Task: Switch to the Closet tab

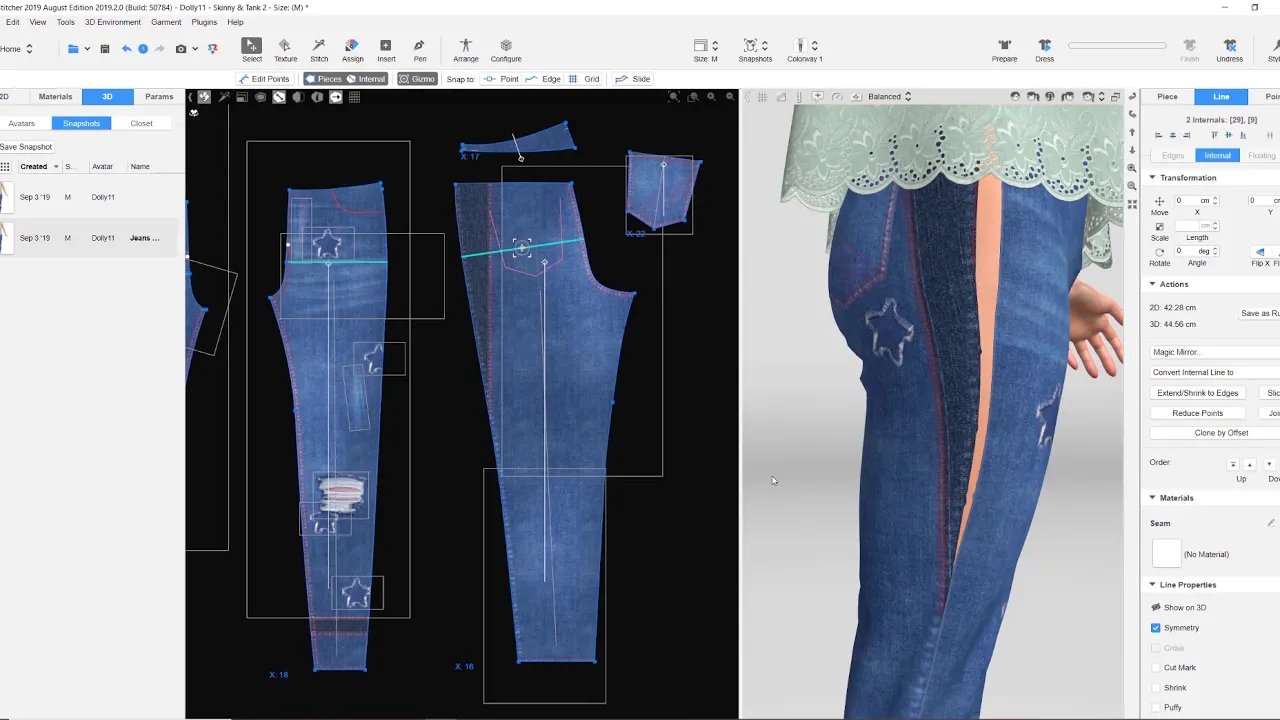Action: 141,123
